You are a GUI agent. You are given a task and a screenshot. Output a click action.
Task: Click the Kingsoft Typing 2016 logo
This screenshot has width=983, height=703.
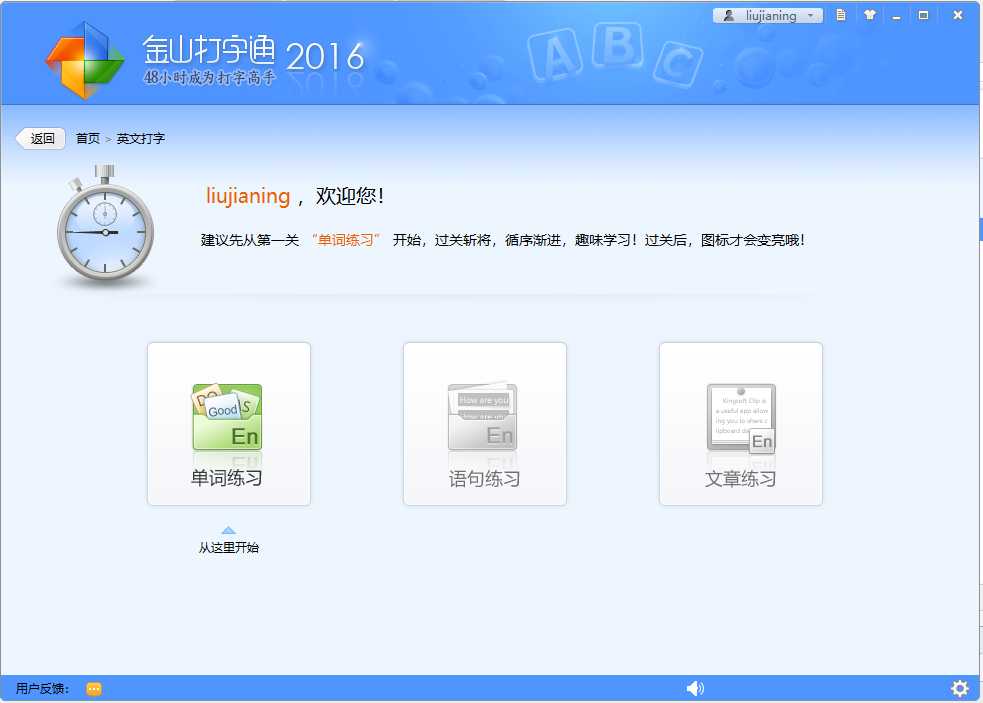[85, 60]
